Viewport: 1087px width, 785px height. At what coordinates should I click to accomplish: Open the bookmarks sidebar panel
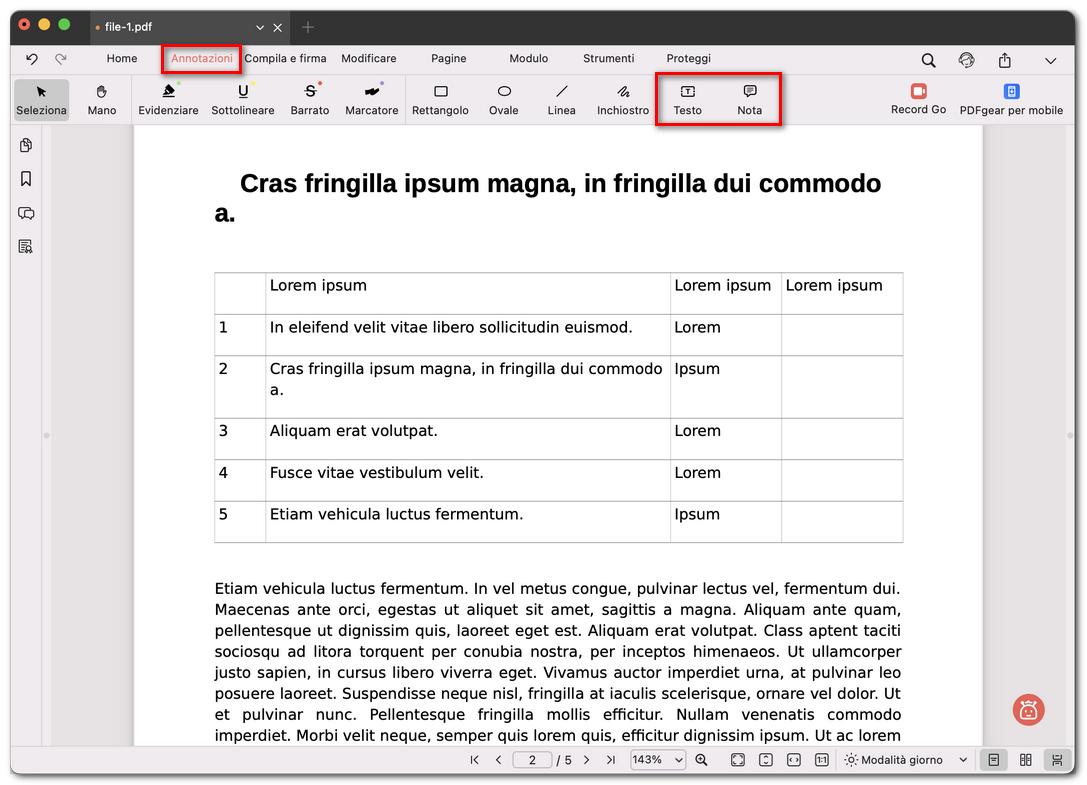[26, 179]
